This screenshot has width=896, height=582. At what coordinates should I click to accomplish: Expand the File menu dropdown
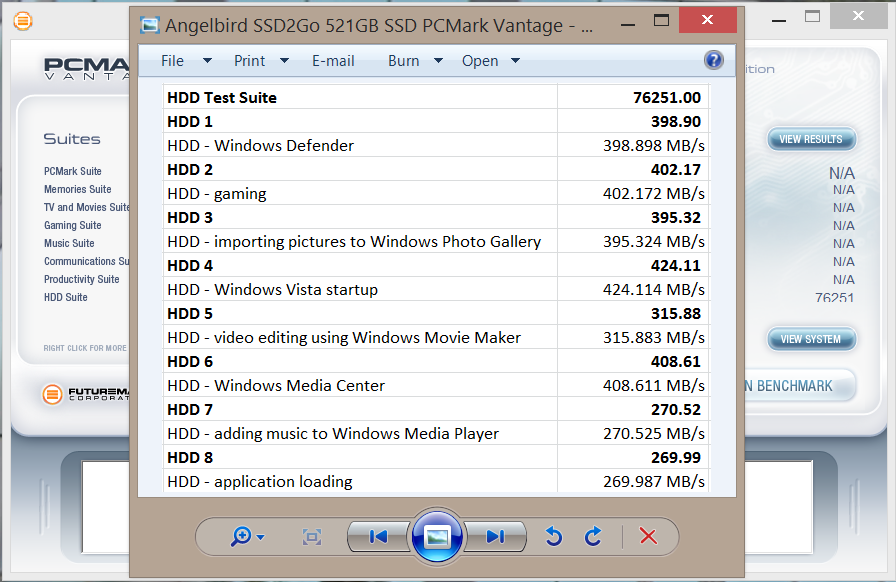point(186,61)
